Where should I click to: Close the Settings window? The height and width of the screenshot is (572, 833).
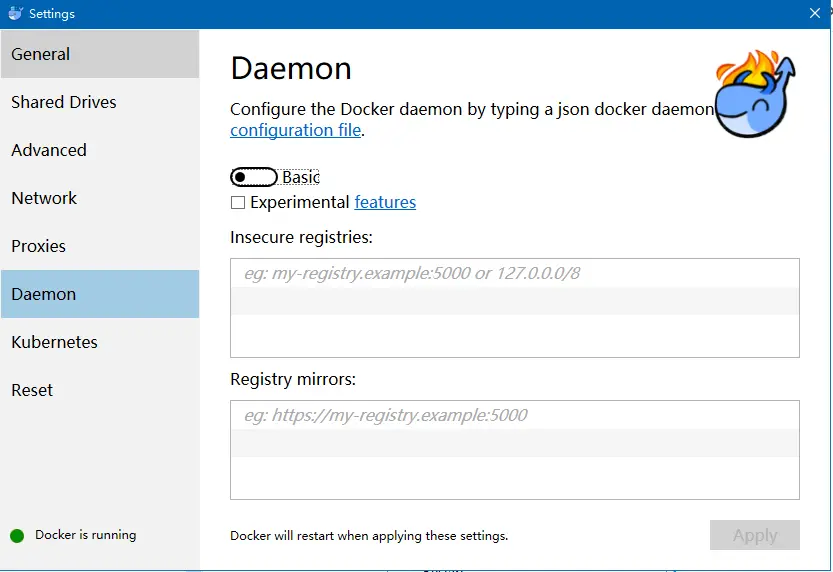tap(814, 13)
